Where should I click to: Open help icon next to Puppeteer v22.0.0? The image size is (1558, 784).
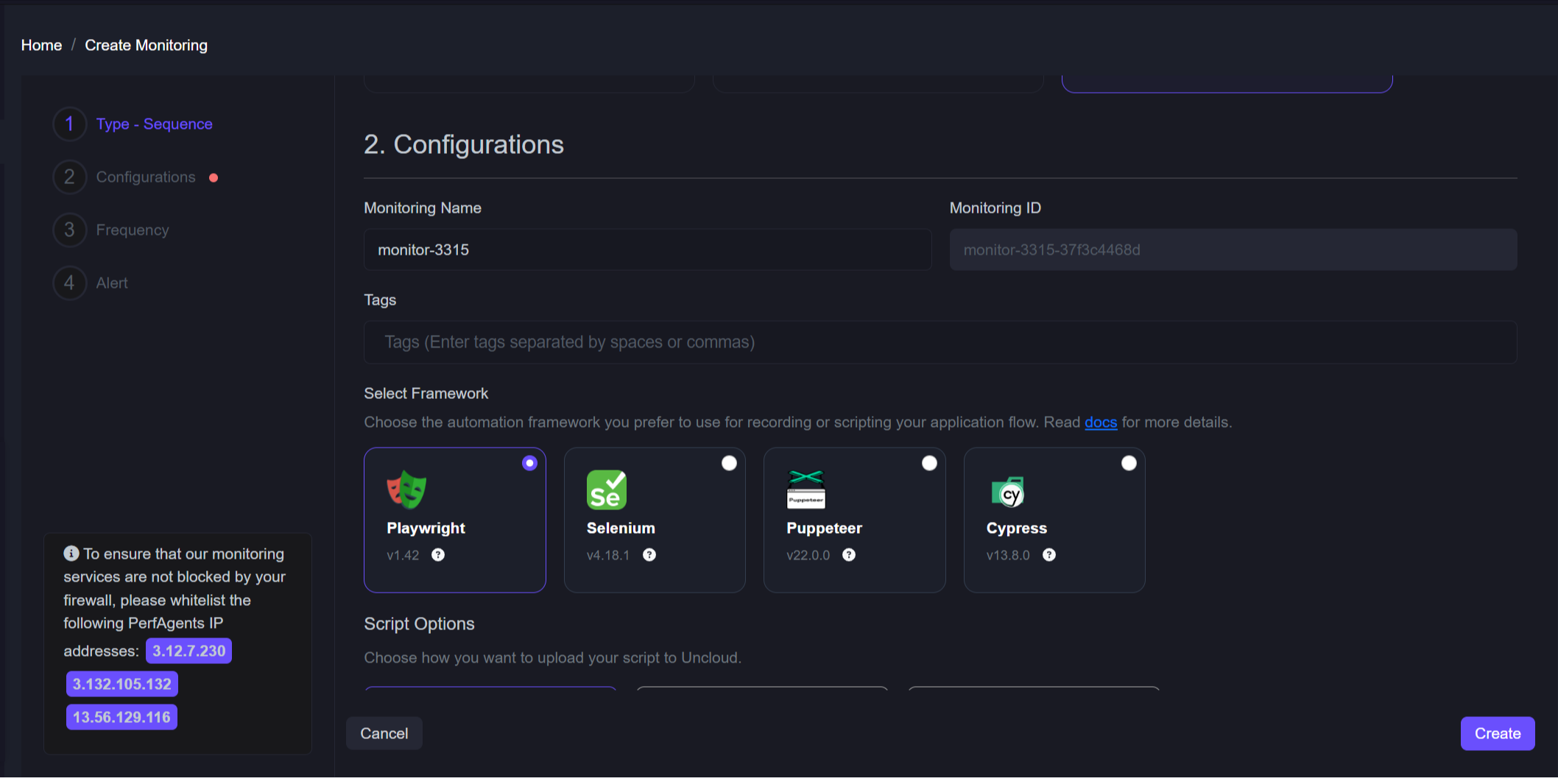tap(849, 555)
